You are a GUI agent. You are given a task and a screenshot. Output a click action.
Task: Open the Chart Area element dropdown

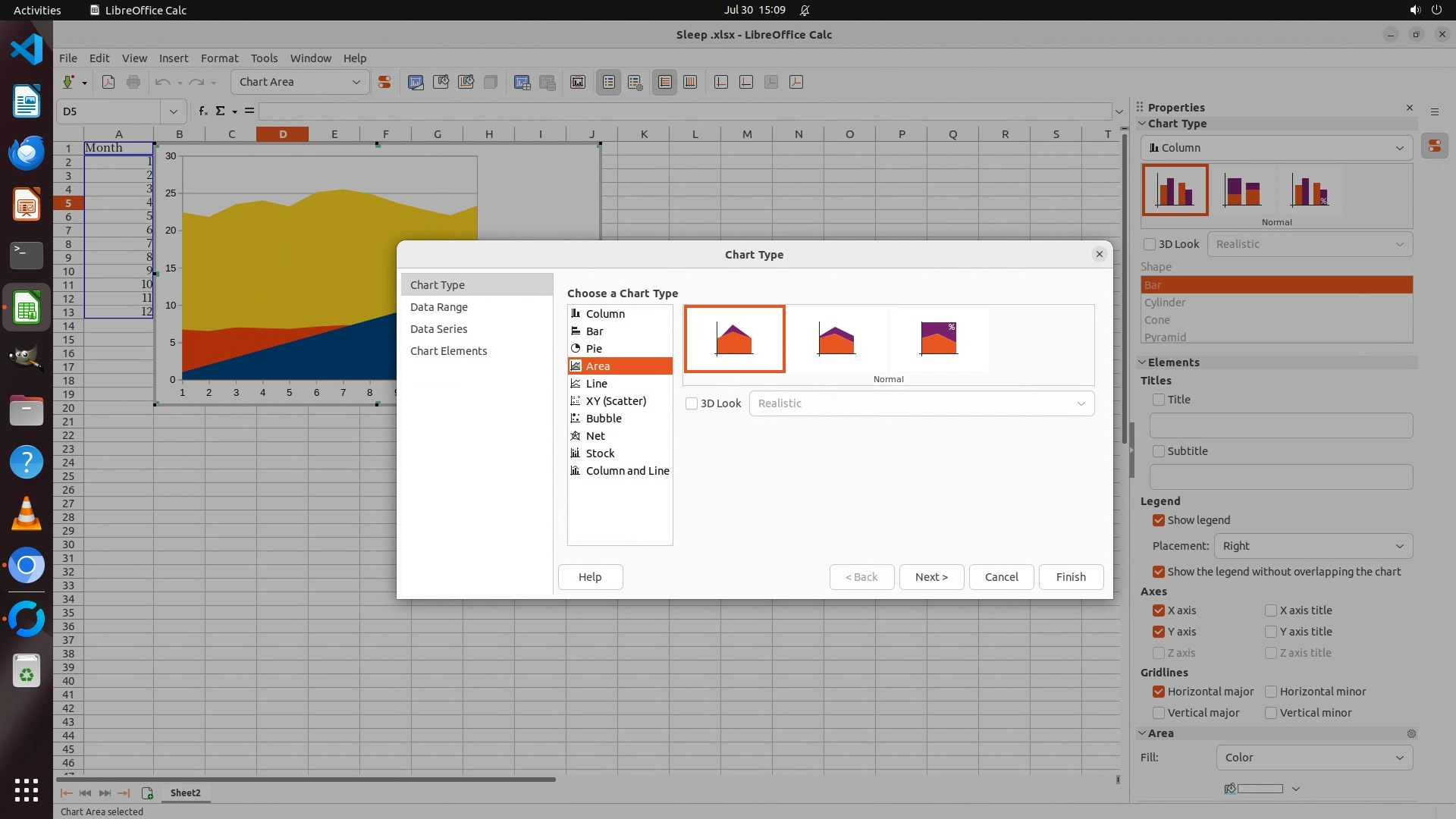click(x=356, y=82)
